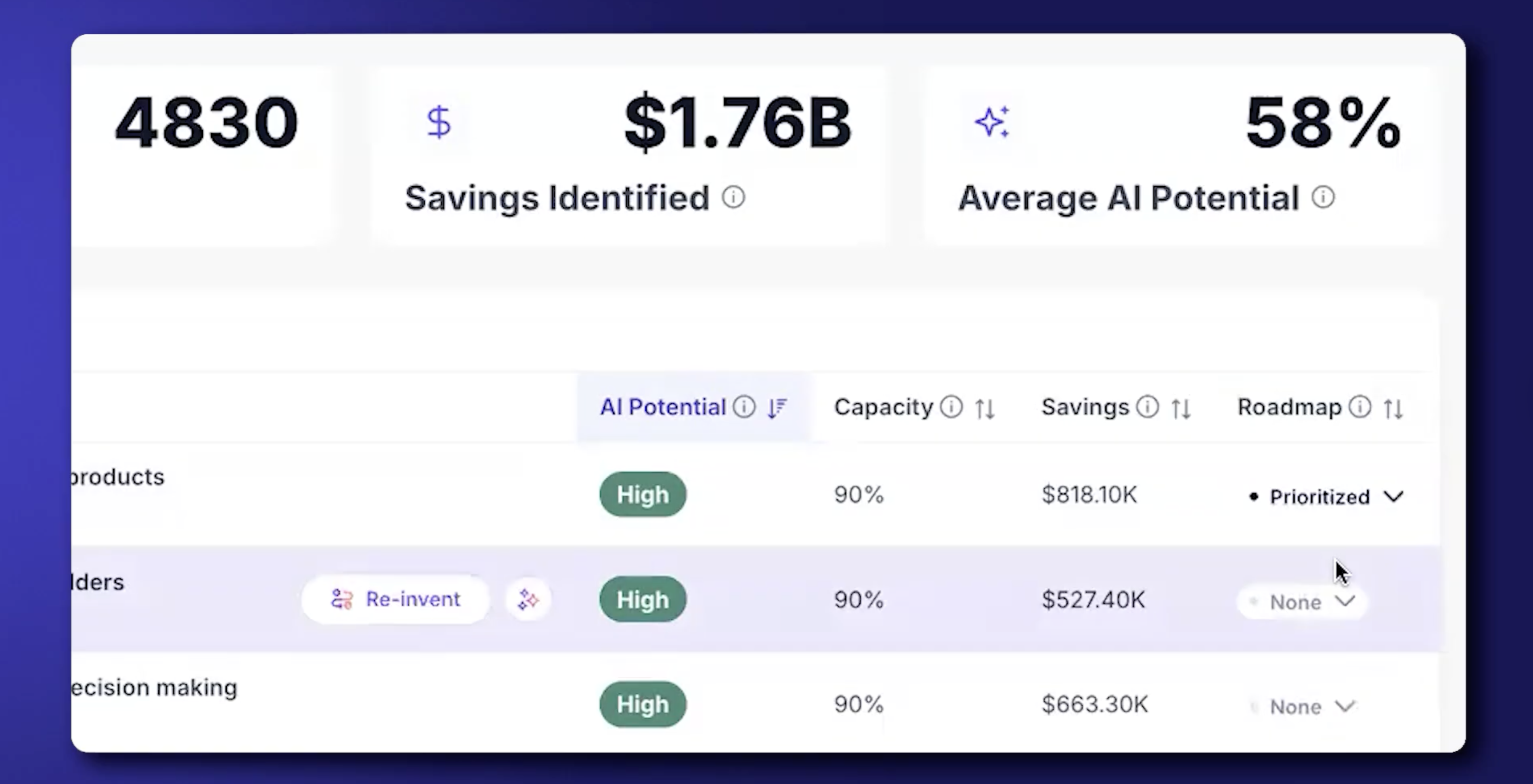This screenshot has height=784, width=1533.
Task: Click the Savings Identified info icon
Action: point(733,197)
